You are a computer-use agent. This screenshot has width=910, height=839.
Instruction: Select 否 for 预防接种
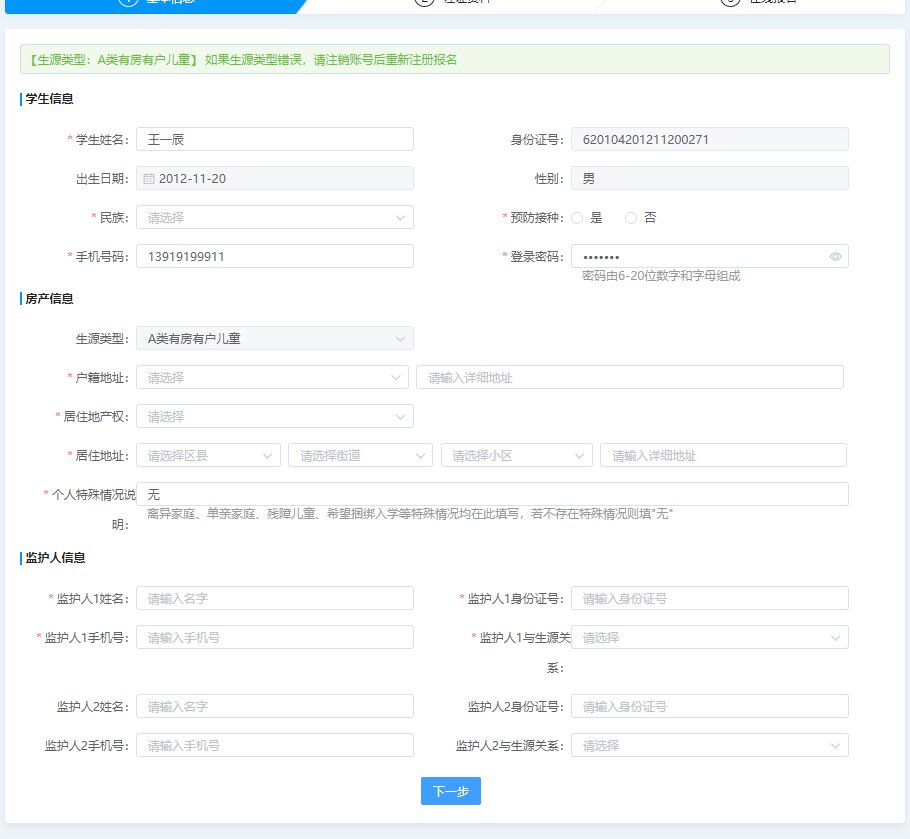[631, 218]
